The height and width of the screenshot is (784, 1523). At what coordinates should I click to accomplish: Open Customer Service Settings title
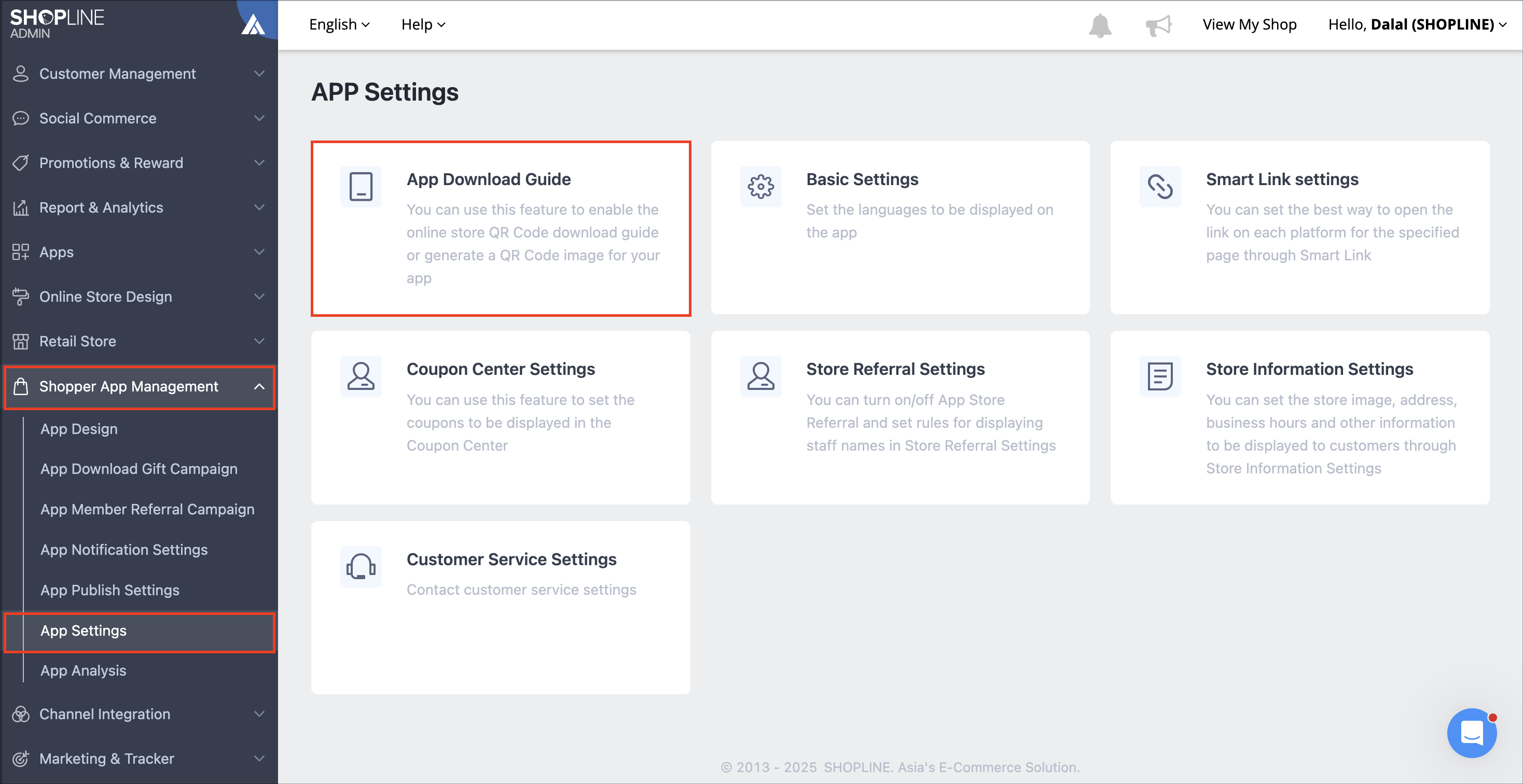(x=511, y=559)
